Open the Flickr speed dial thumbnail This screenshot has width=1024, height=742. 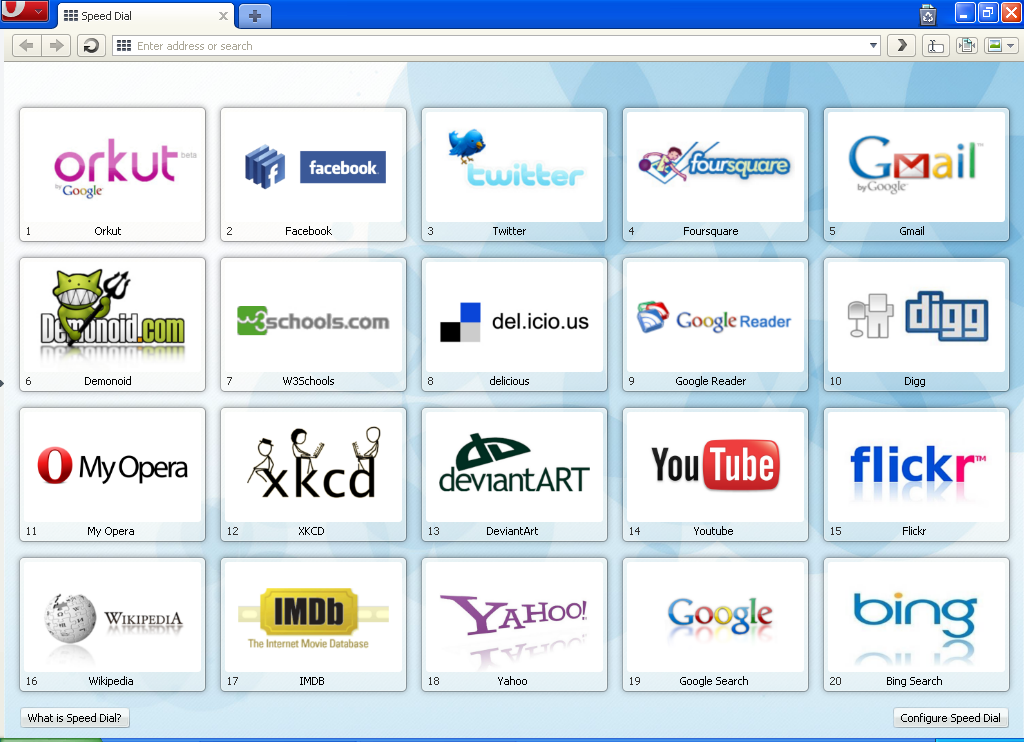[x=916, y=475]
